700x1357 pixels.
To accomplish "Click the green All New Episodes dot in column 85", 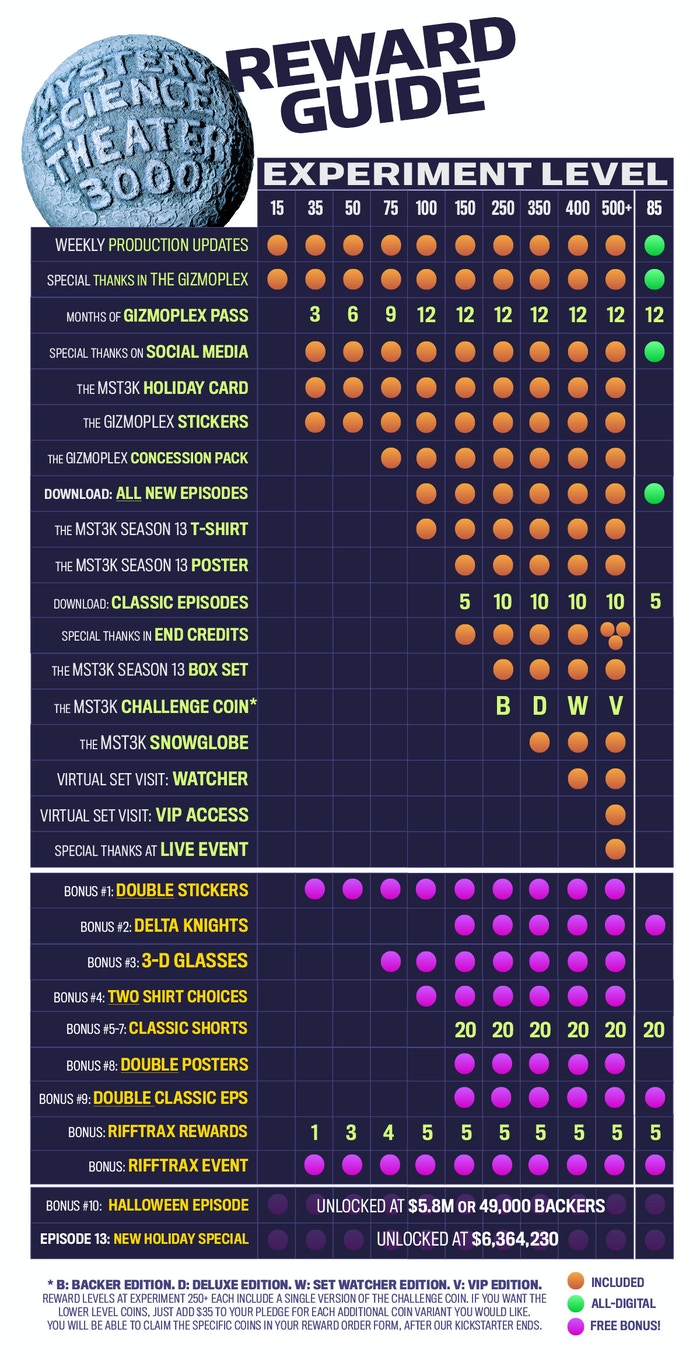I will (655, 493).
